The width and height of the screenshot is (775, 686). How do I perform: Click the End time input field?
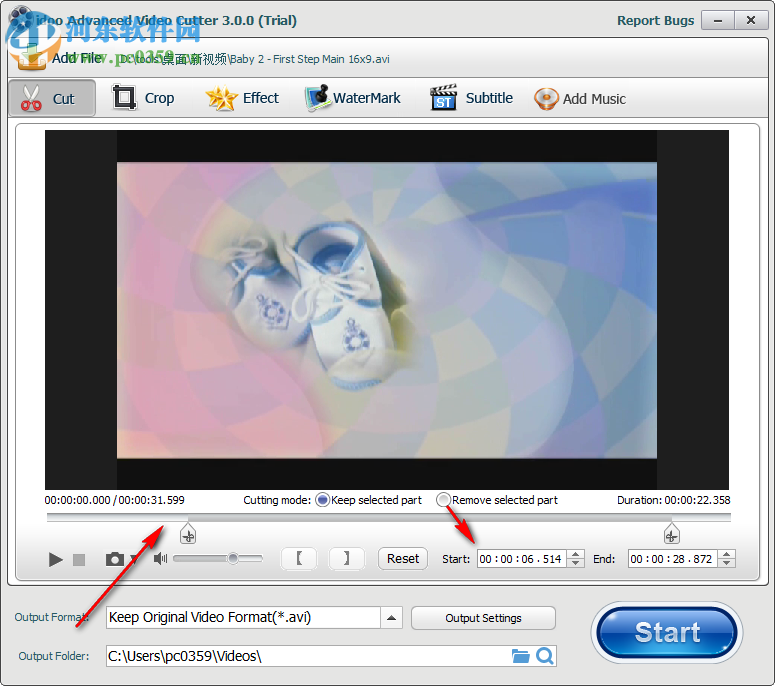point(672,559)
